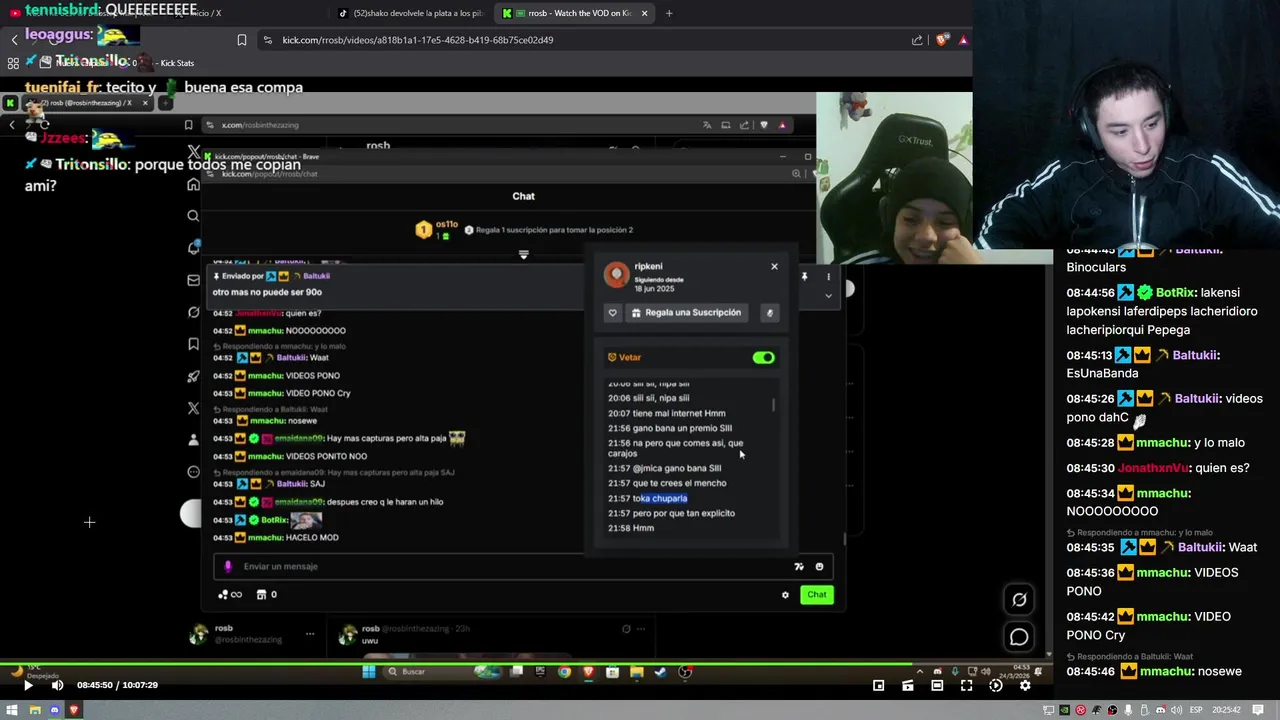Mute ripkeni with the microphone icon
The height and width of the screenshot is (720, 1280).
769,313
